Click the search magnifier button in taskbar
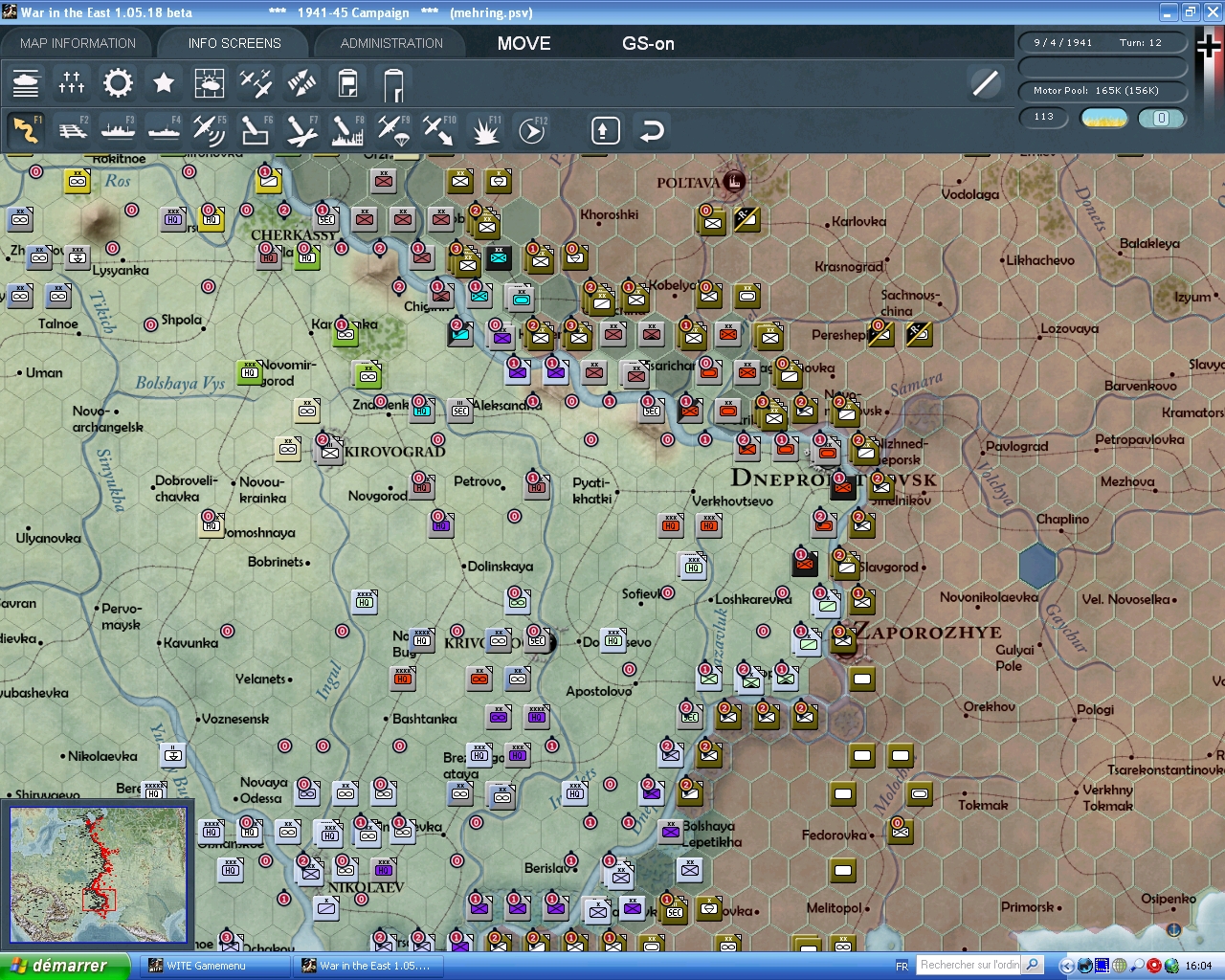Image resolution: width=1225 pixels, height=980 pixels. point(1033,965)
